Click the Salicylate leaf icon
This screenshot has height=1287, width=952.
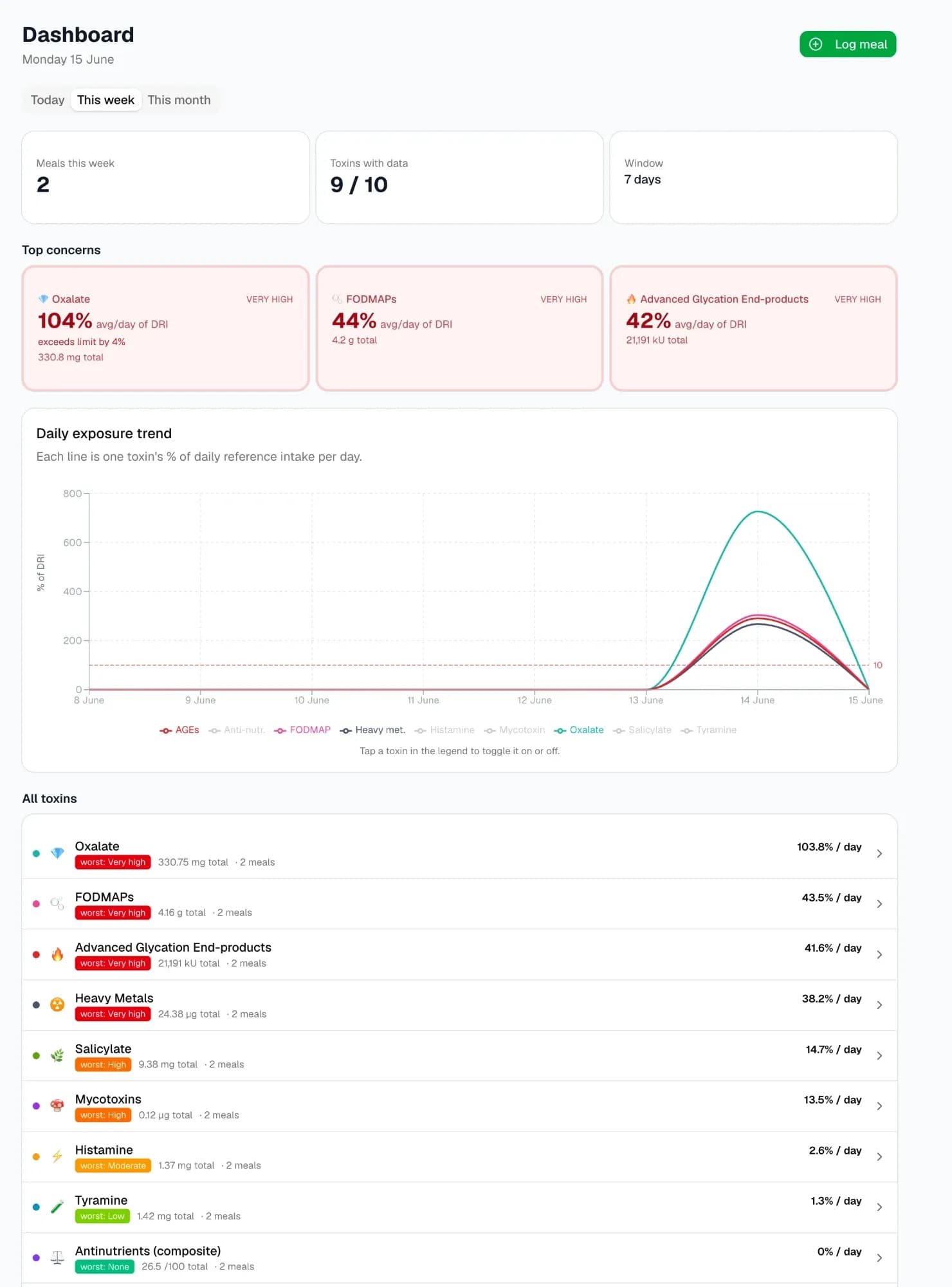[57, 1055]
